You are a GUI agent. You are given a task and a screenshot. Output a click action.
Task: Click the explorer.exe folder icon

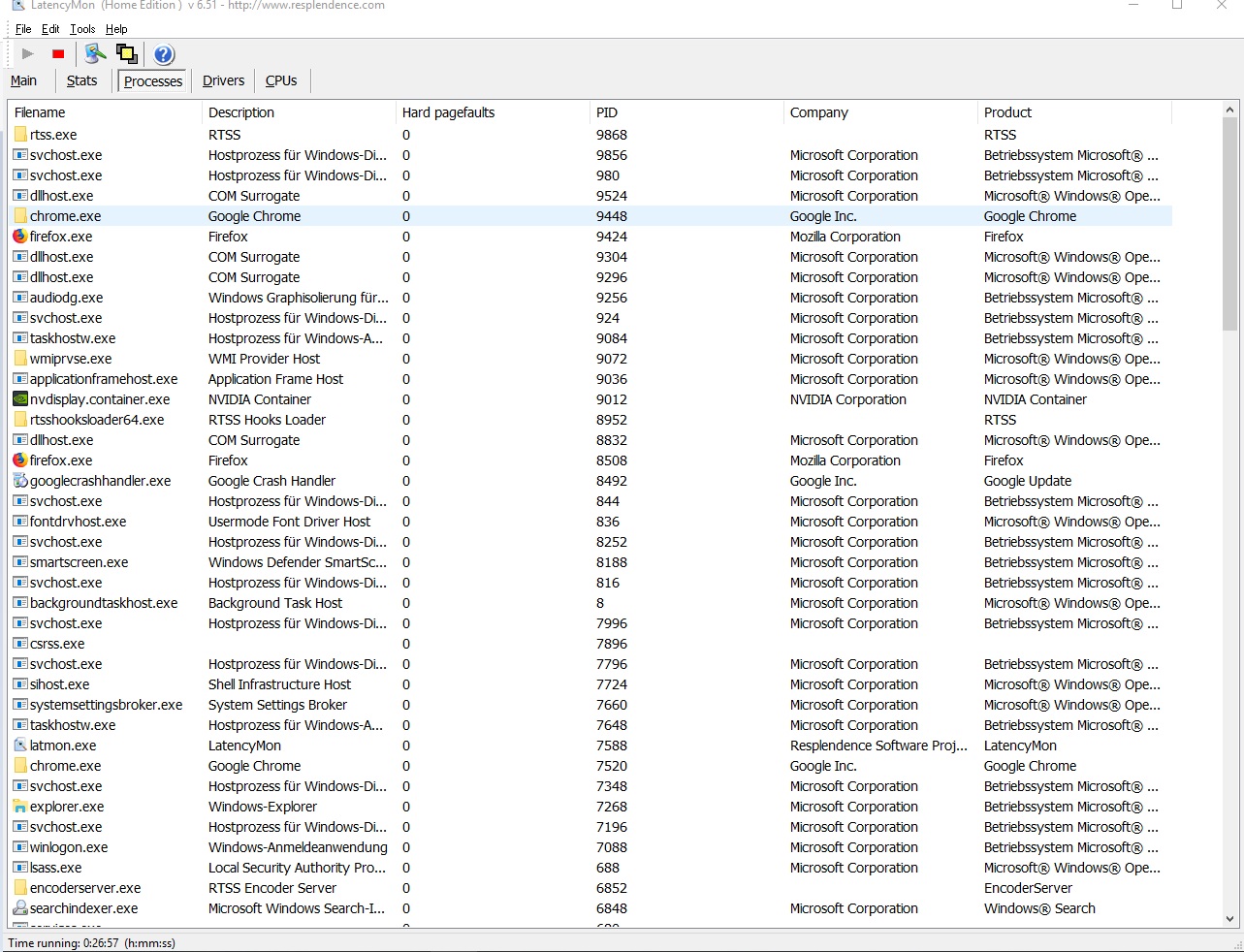point(20,807)
